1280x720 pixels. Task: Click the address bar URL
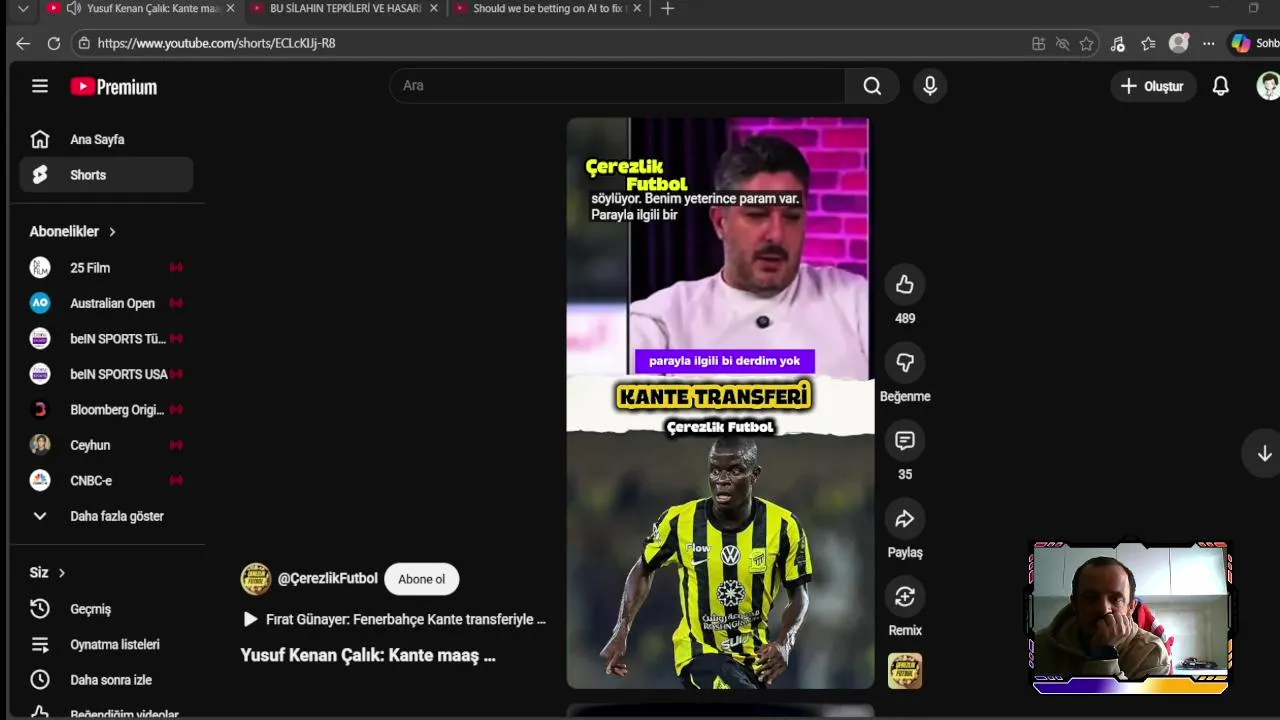pyautogui.click(x=217, y=44)
